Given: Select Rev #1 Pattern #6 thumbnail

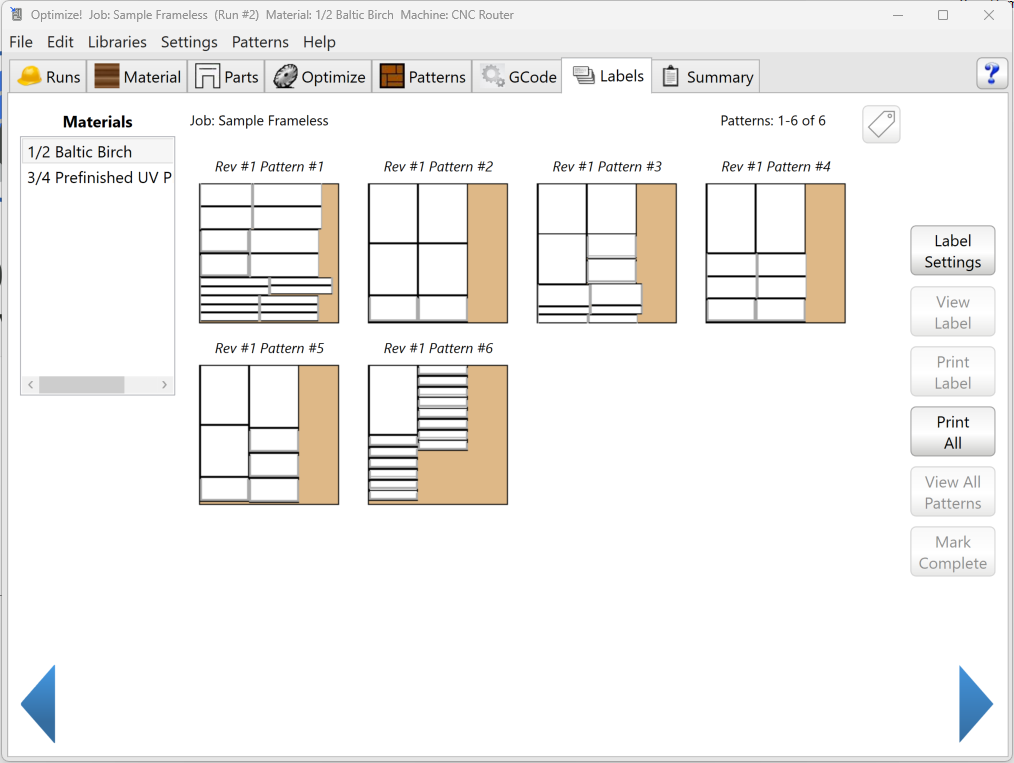Looking at the screenshot, I should [x=438, y=435].
